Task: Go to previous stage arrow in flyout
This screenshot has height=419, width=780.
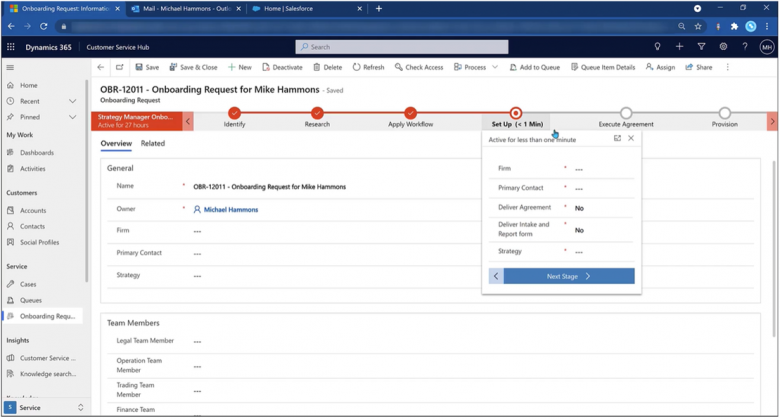Action: pos(496,276)
